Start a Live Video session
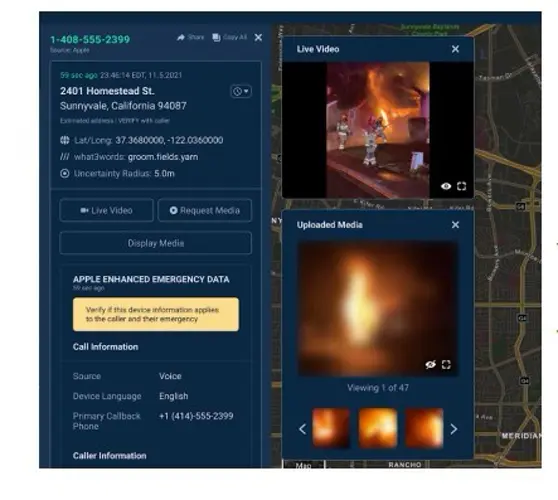Viewport: 558px width, 500px height. pyautogui.click(x=107, y=210)
